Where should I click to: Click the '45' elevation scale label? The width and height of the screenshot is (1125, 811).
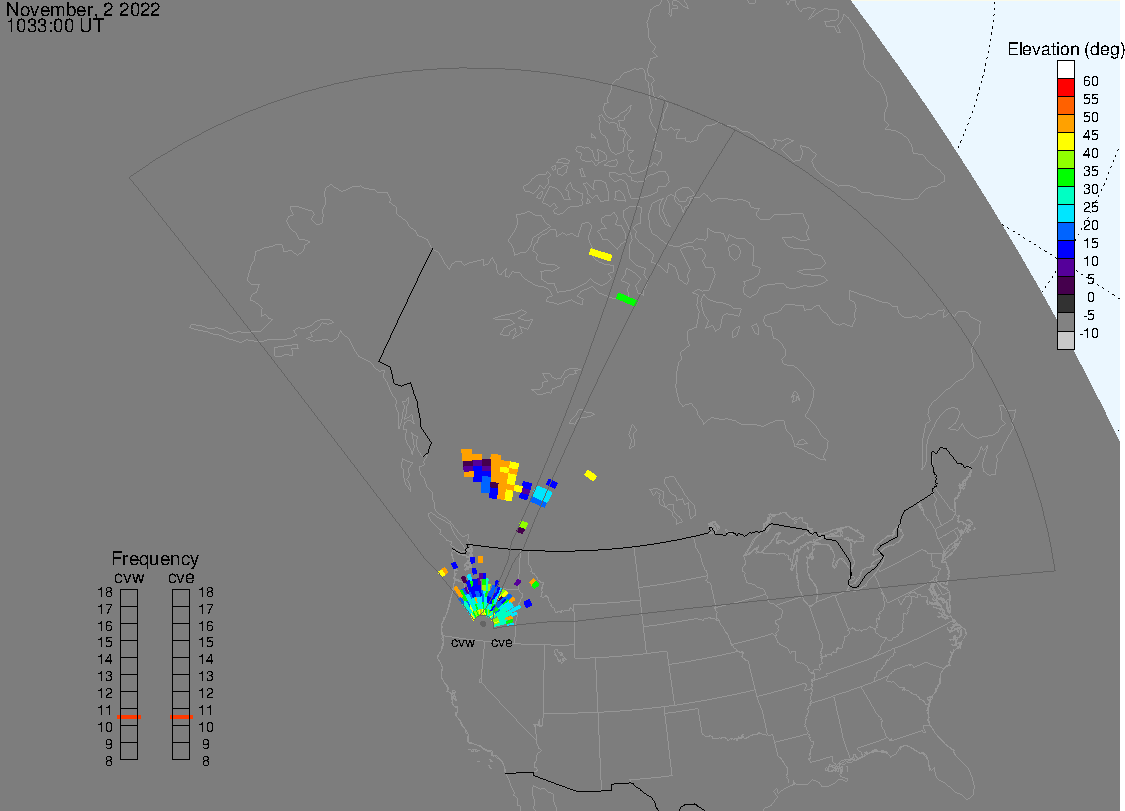1091,135
